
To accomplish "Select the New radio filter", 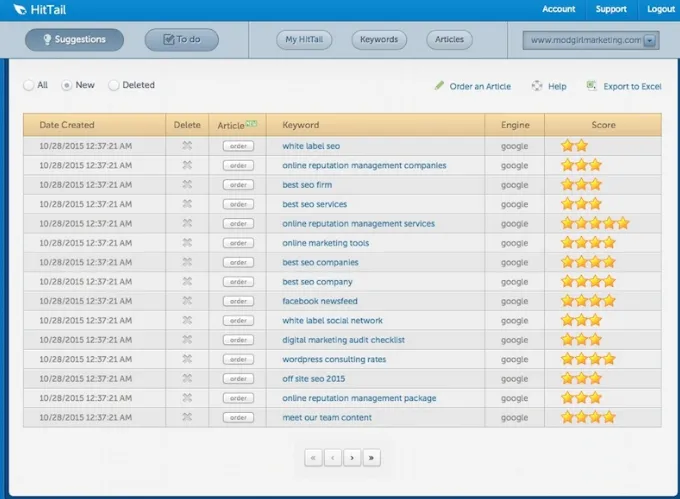I will 66,85.
